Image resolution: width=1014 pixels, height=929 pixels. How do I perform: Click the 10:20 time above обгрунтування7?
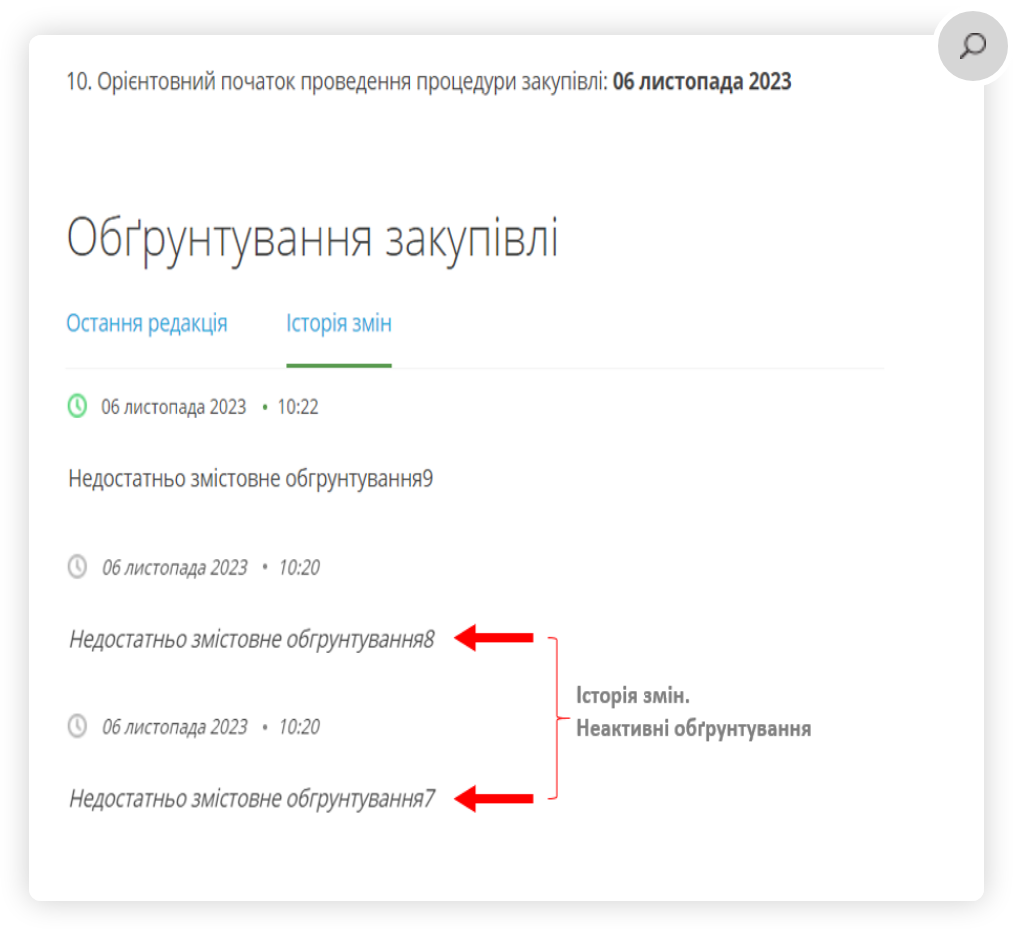[x=299, y=727]
